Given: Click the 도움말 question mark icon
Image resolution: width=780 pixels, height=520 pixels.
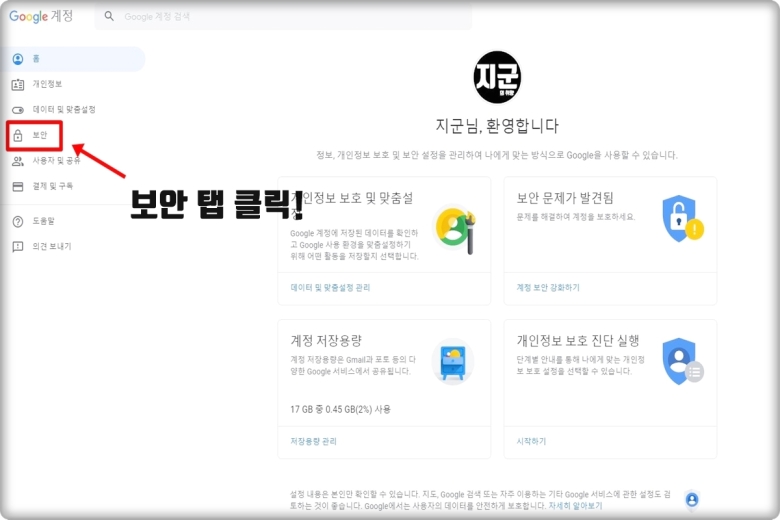Looking at the screenshot, I should point(18,221).
